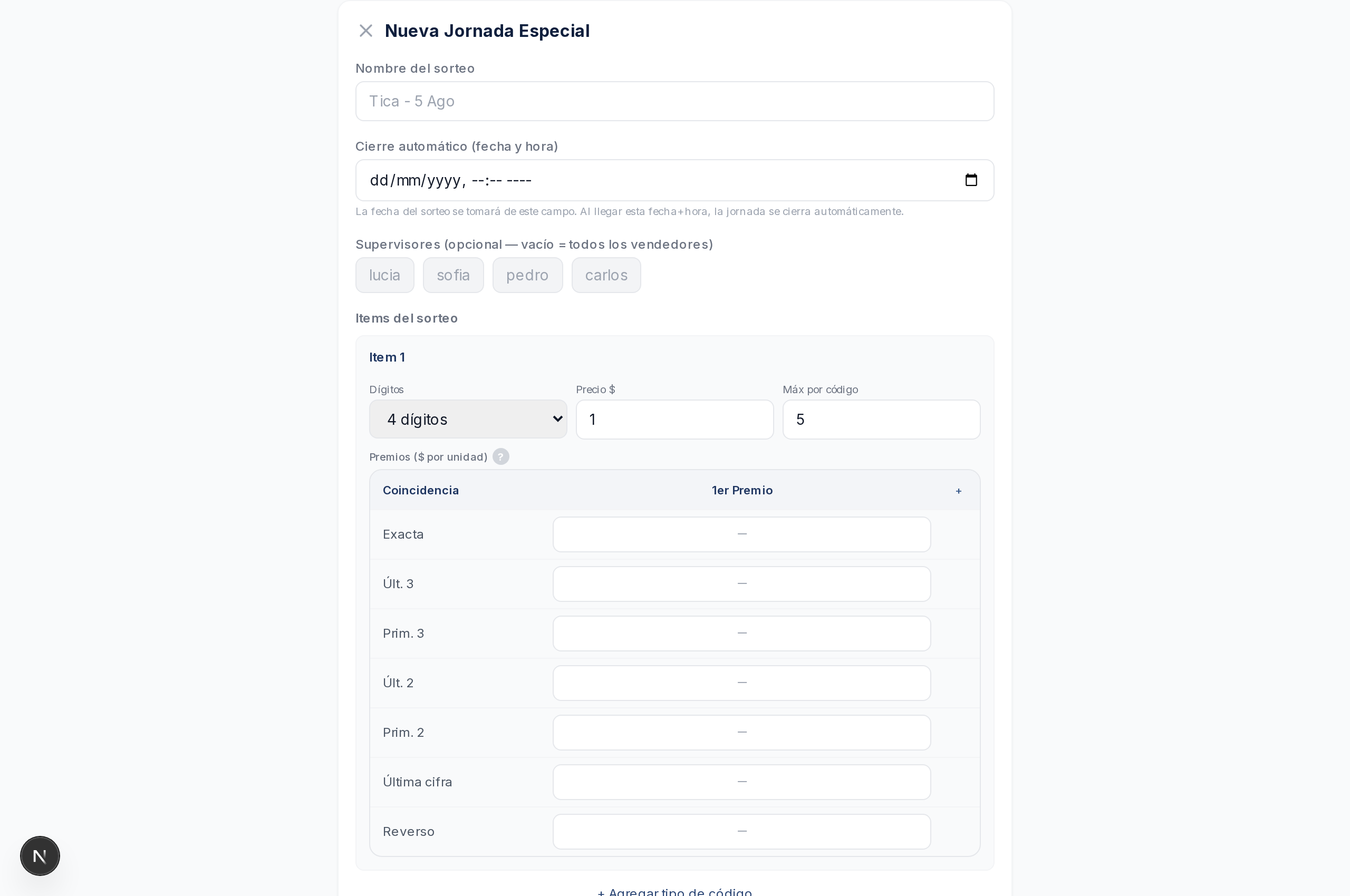Open the Dígitos dropdown
Screen dimensions: 1350x896
click(468, 419)
